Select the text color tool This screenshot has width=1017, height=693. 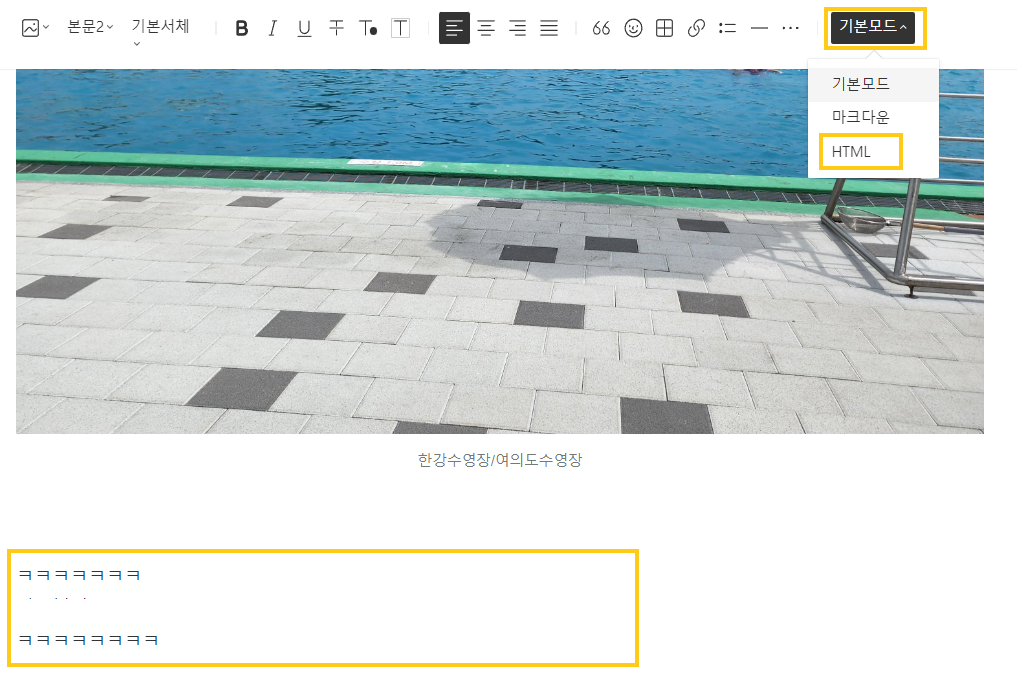click(368, 28)
